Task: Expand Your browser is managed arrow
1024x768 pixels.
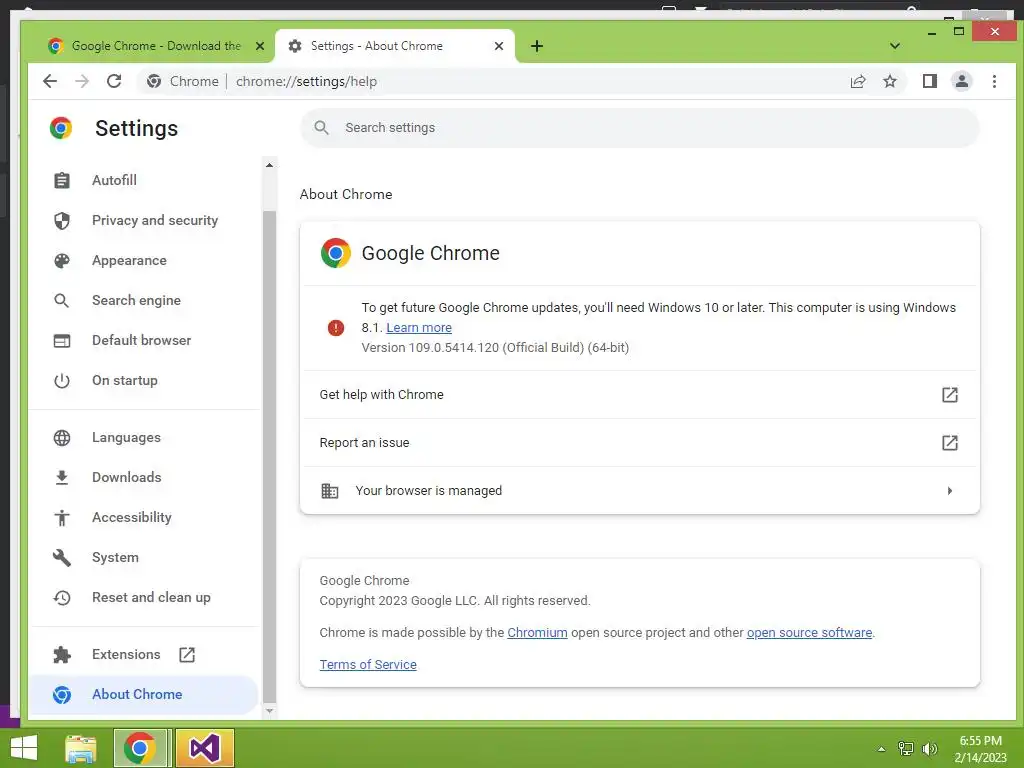Action: pos(950,490)
